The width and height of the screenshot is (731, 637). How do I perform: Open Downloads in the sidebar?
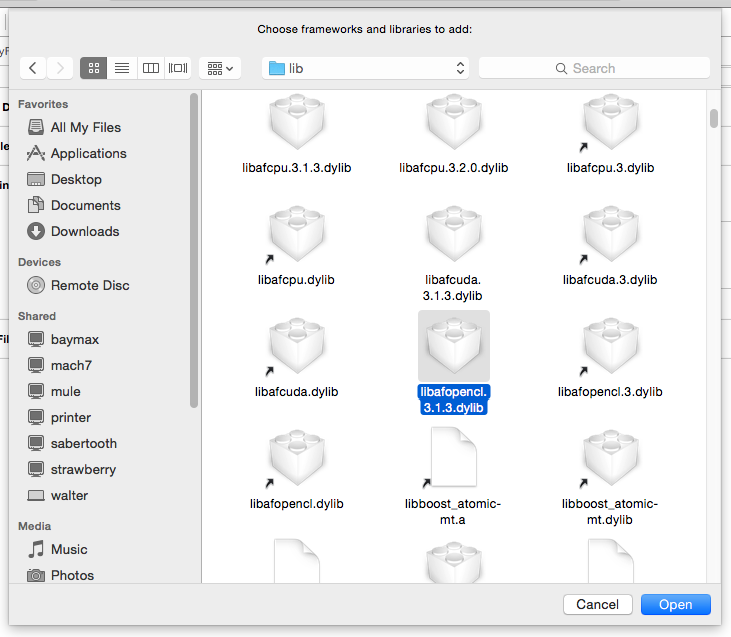85,231
